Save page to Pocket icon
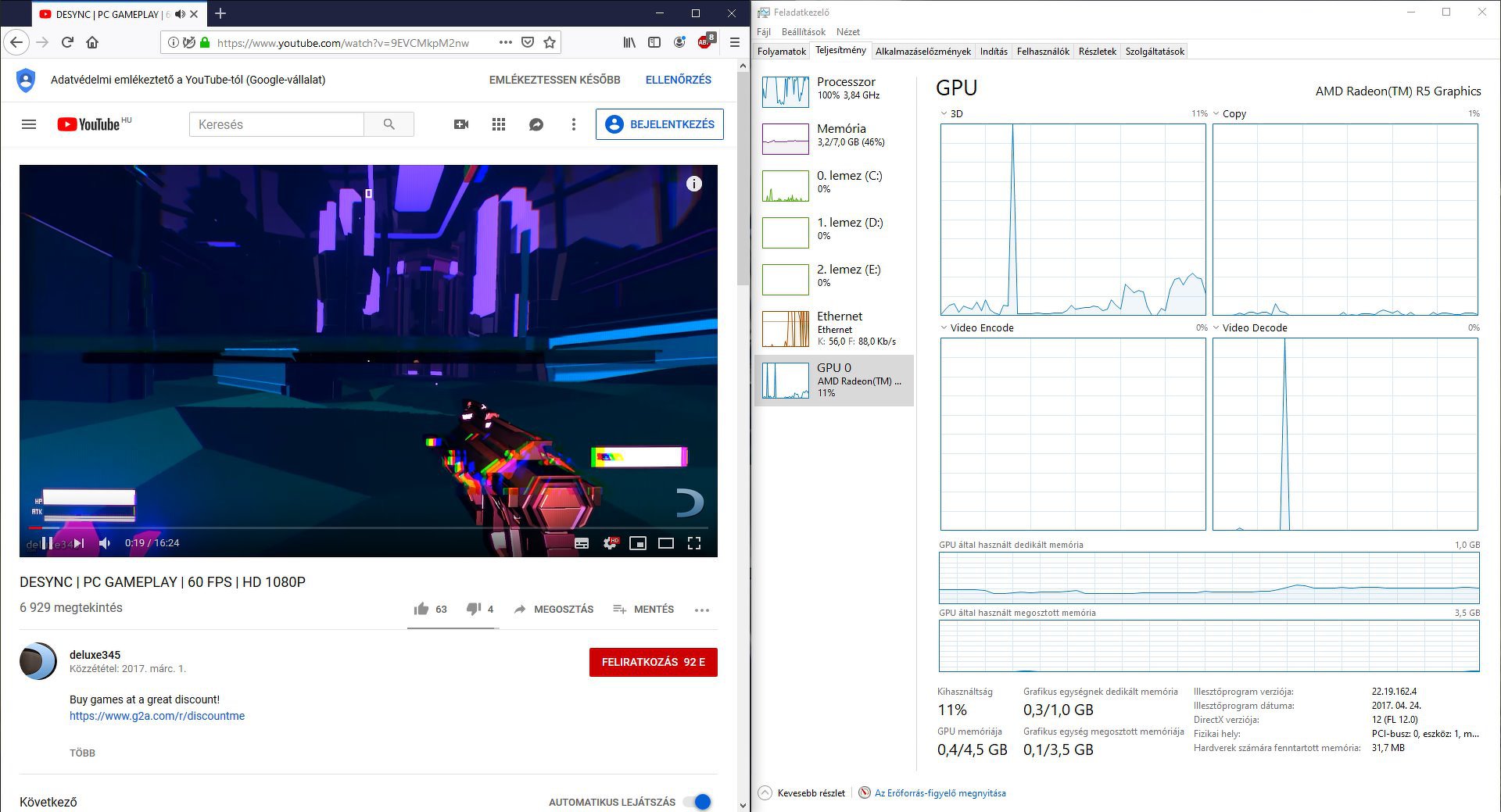Image resolution: width=1501 pixels, height=812 pixels. click(x=528, y=42)
